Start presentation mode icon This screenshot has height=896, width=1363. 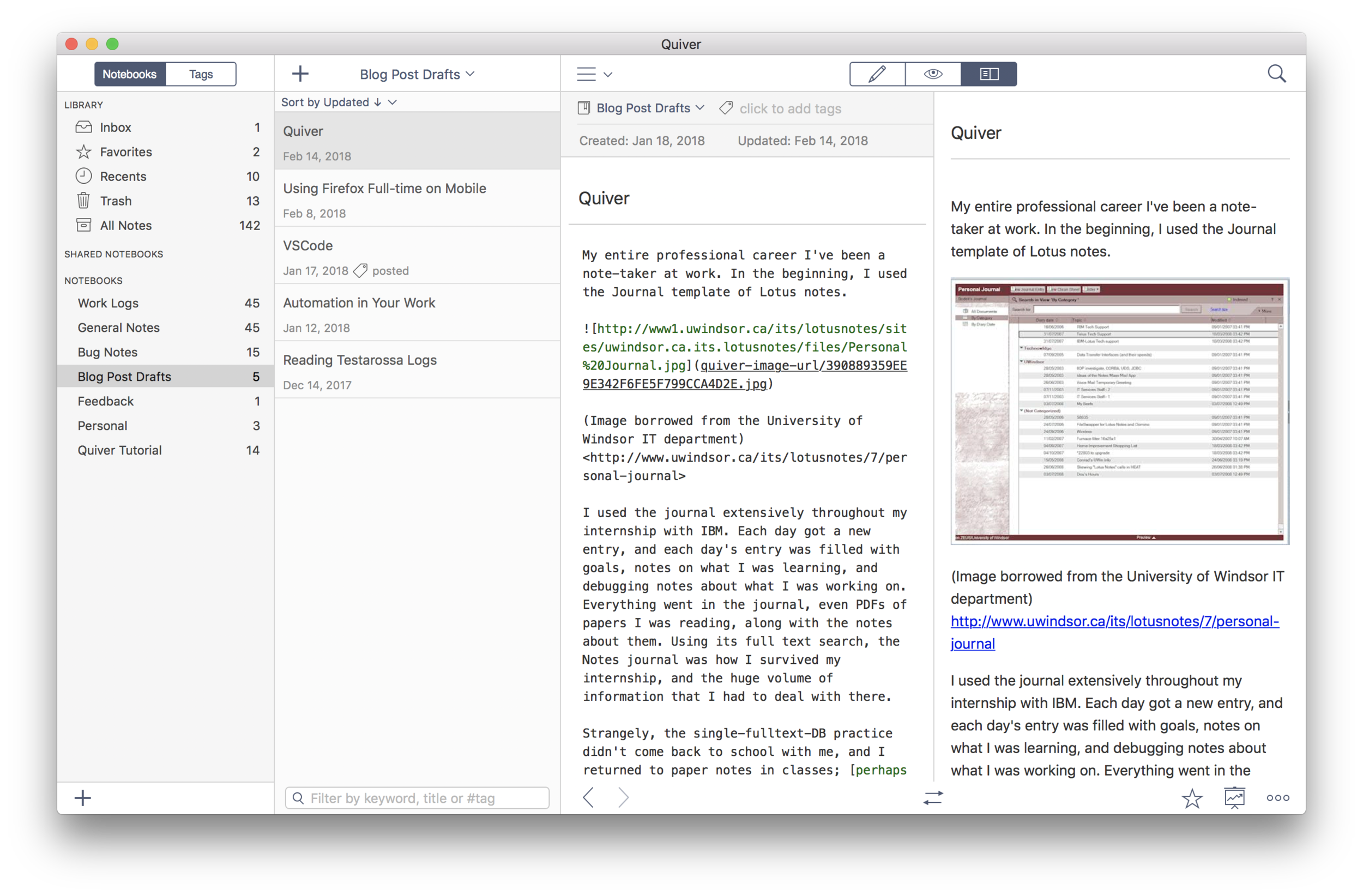click(1234, 797)
